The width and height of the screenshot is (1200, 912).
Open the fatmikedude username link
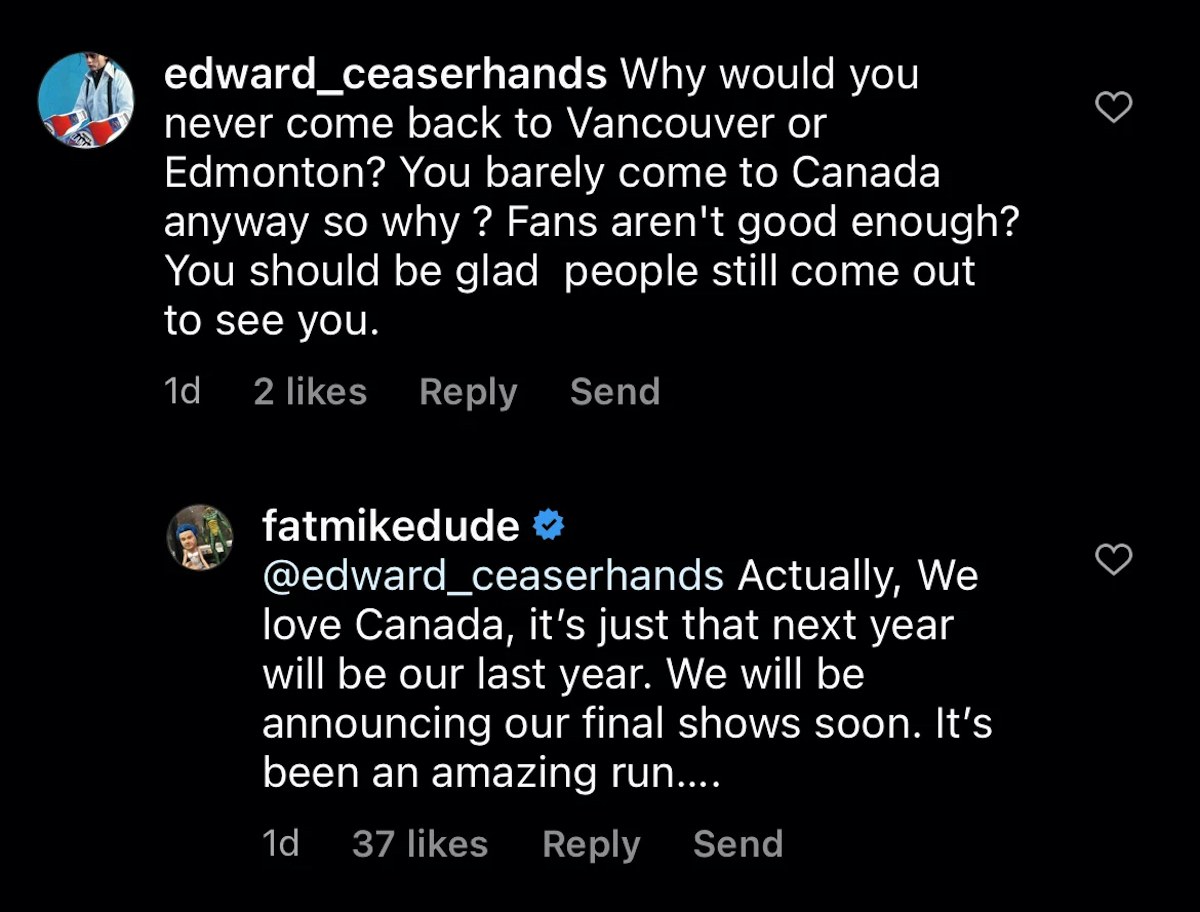tap(390, 526)
